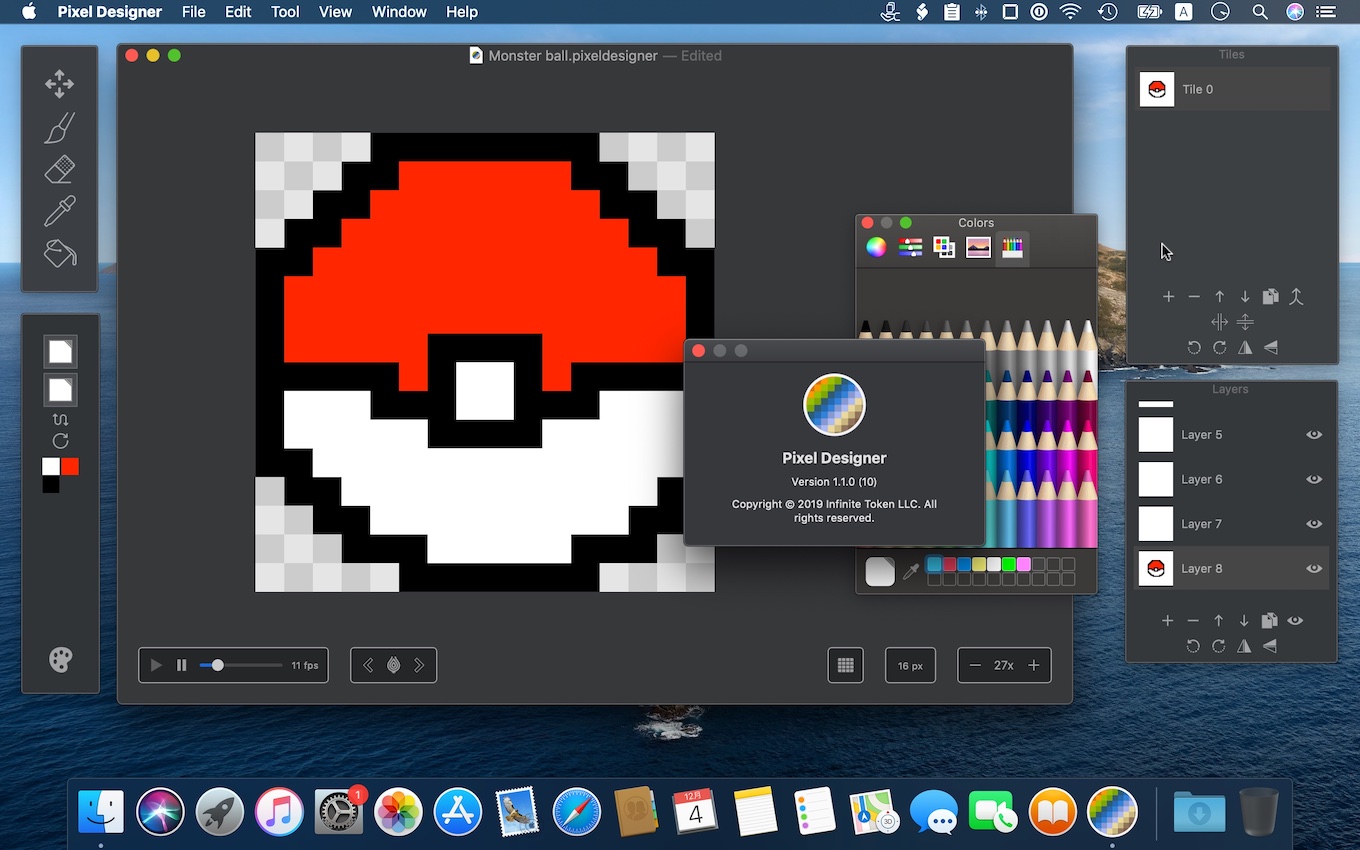This screenshot has height=850, width=1360.
Task: Switch to image palettes tab in Colors
Action: coord(978,247)
